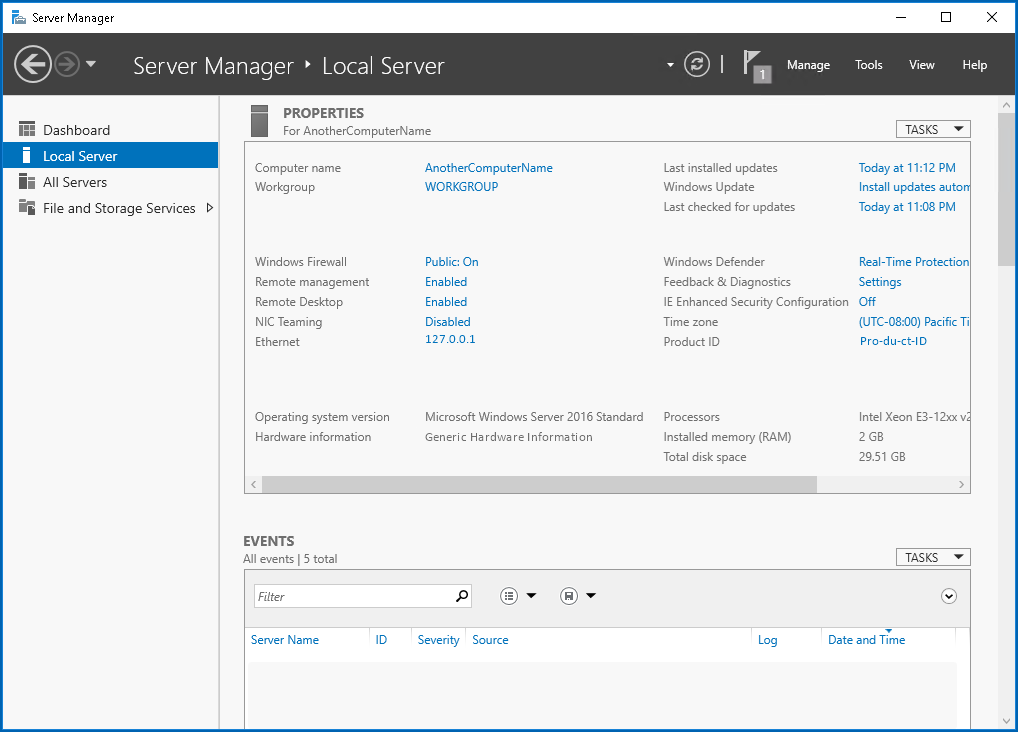Click the save query icon above Events list
Screen dimensions: 1018x732
coord(568,595)
